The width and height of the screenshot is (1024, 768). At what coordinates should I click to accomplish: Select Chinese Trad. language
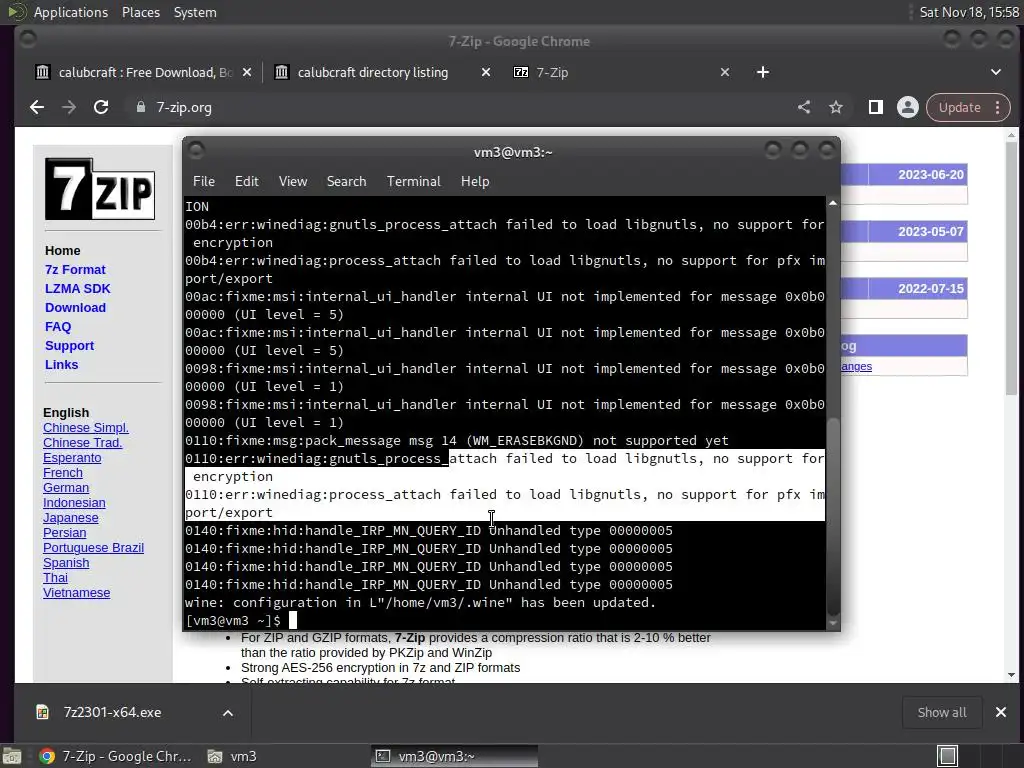(82, 442)
